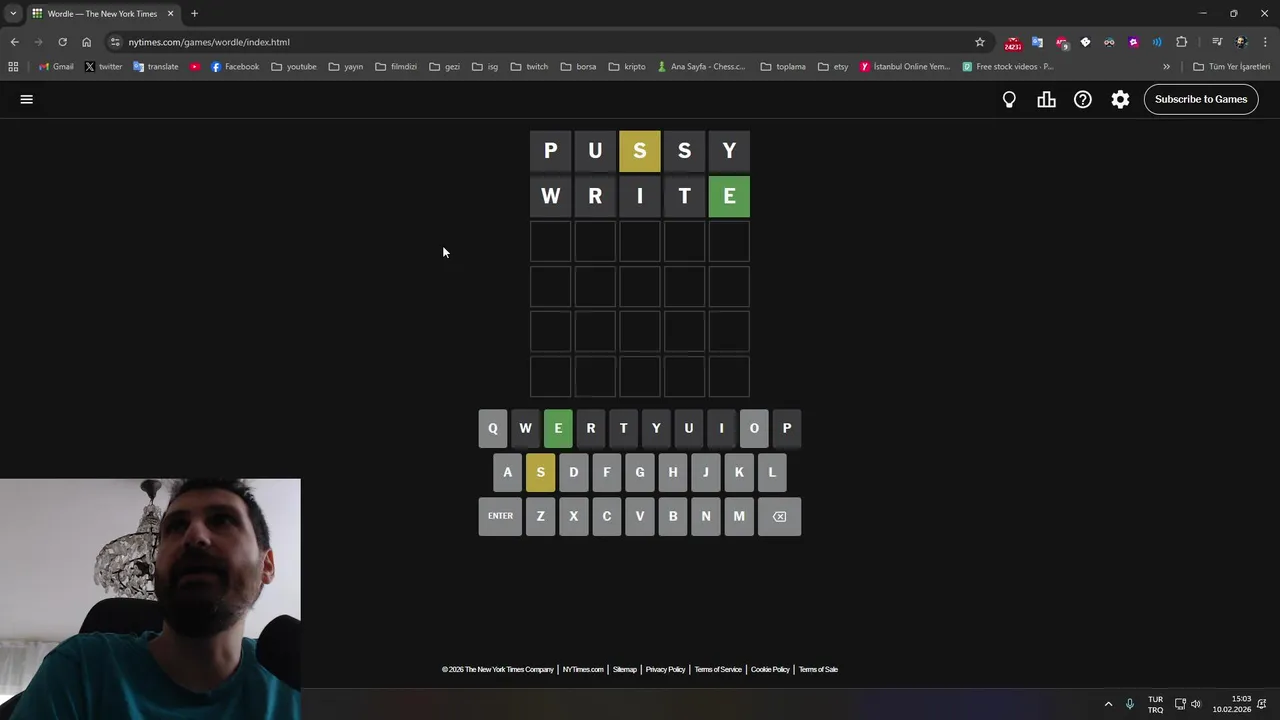Tap the H key on Wordle keyboard
The height and width of the screenshot is (720, 1280).
tap(673, 472)
